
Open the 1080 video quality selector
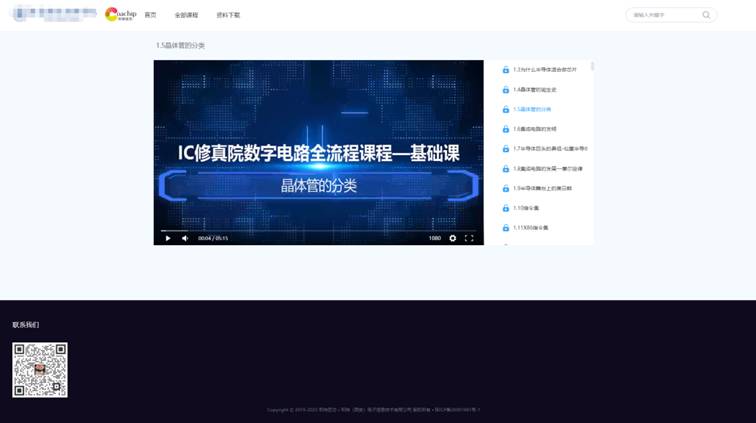(434, 238)
